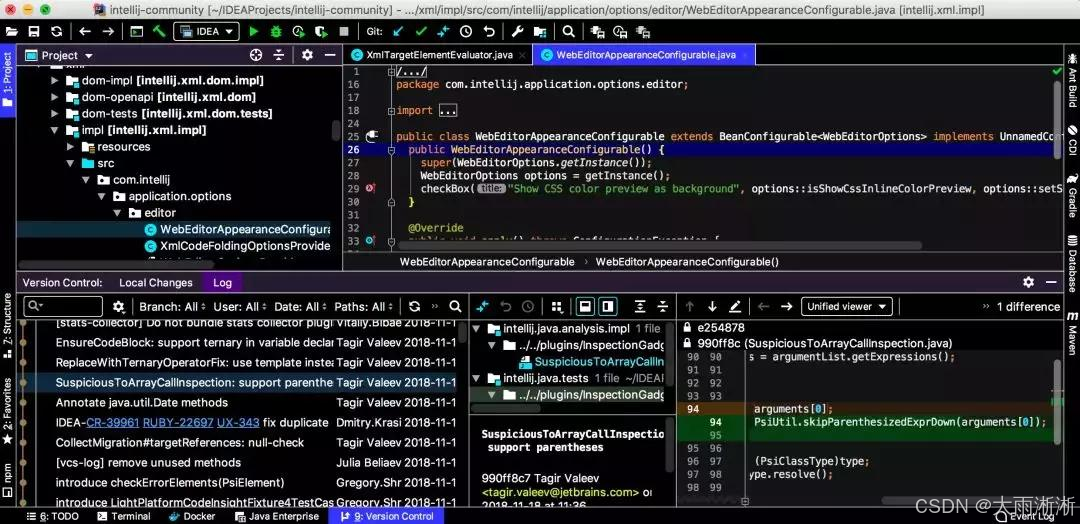
Task: Open the Date: All filter
Action: [x=300, y=306]
